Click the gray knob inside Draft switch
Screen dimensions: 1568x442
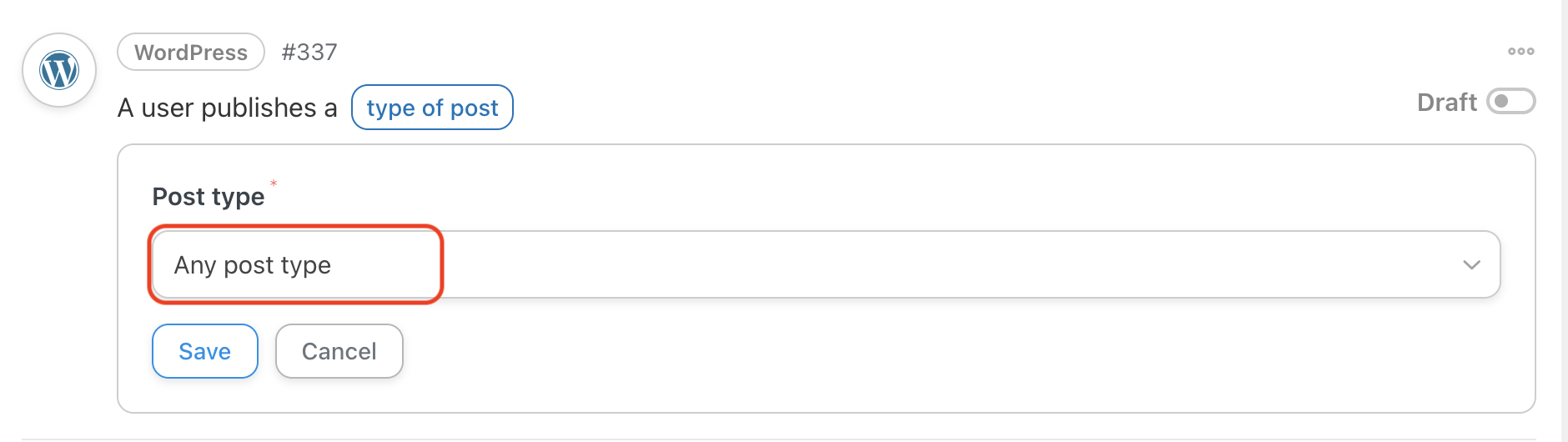[x=1501, y=102]
